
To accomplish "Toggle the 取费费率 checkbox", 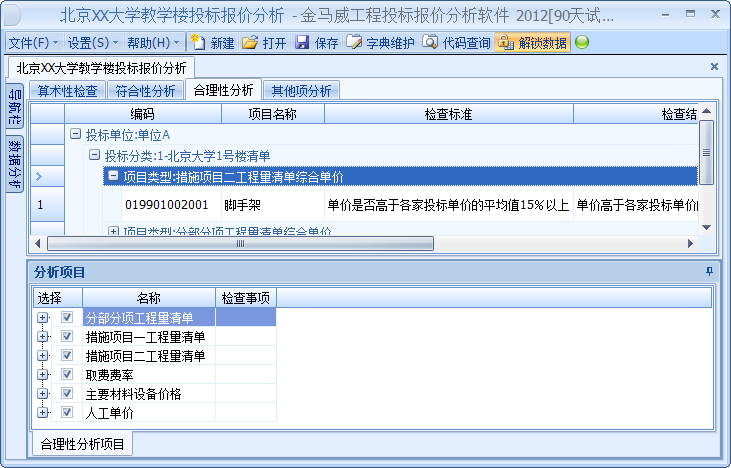I will tap(68, 375).
